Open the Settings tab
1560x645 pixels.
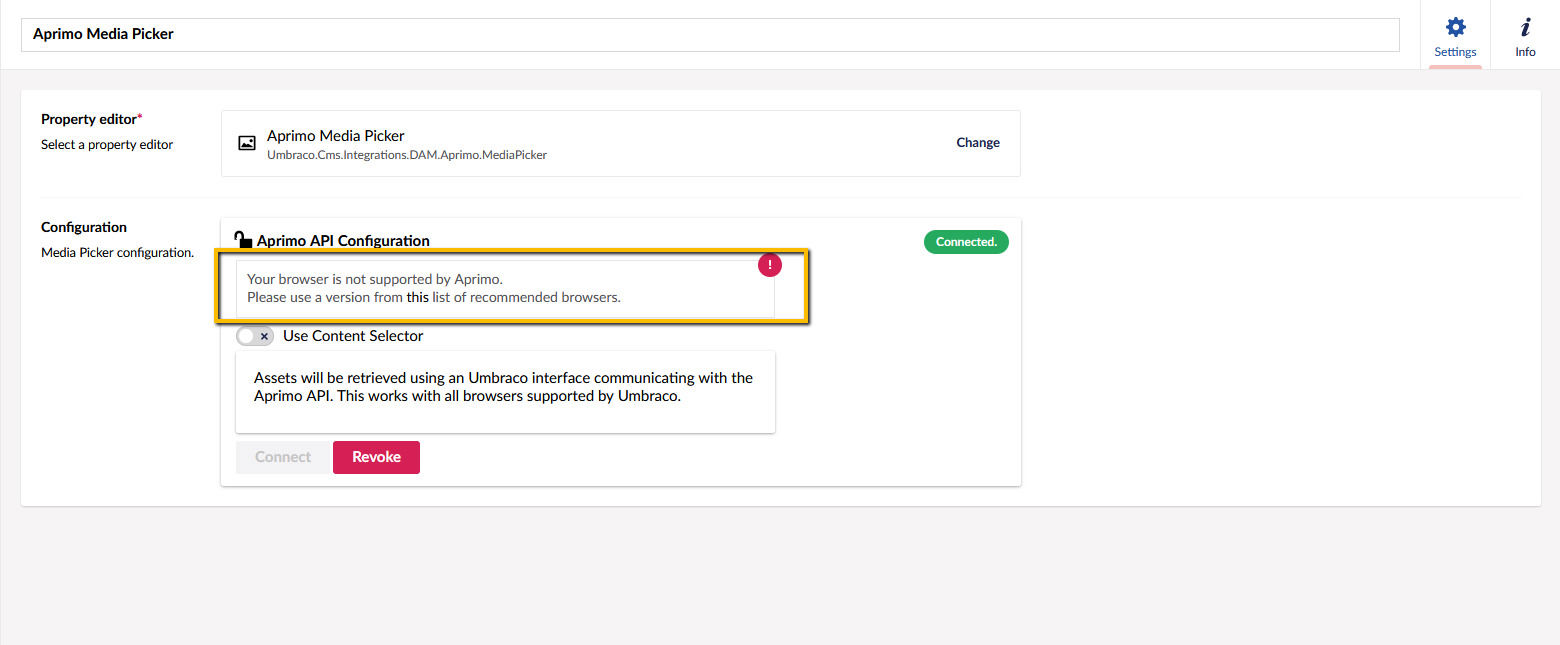[1455, 36]
